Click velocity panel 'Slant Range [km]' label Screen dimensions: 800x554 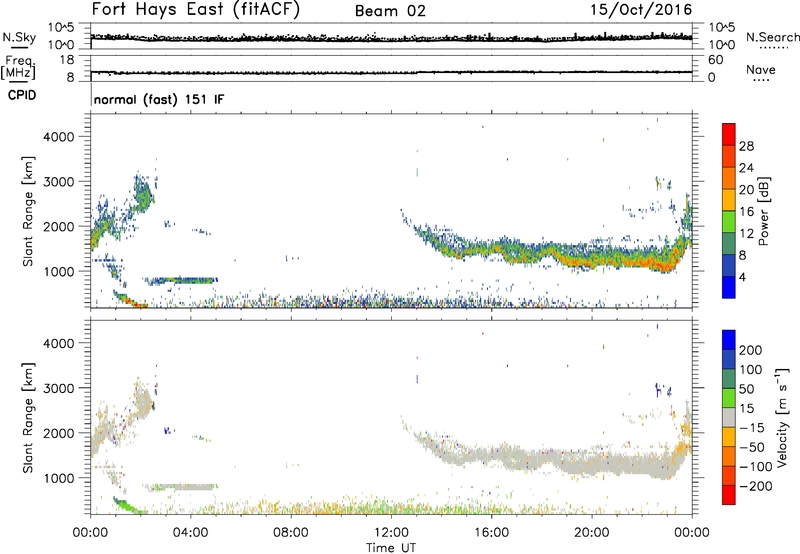tap(28, 418)
